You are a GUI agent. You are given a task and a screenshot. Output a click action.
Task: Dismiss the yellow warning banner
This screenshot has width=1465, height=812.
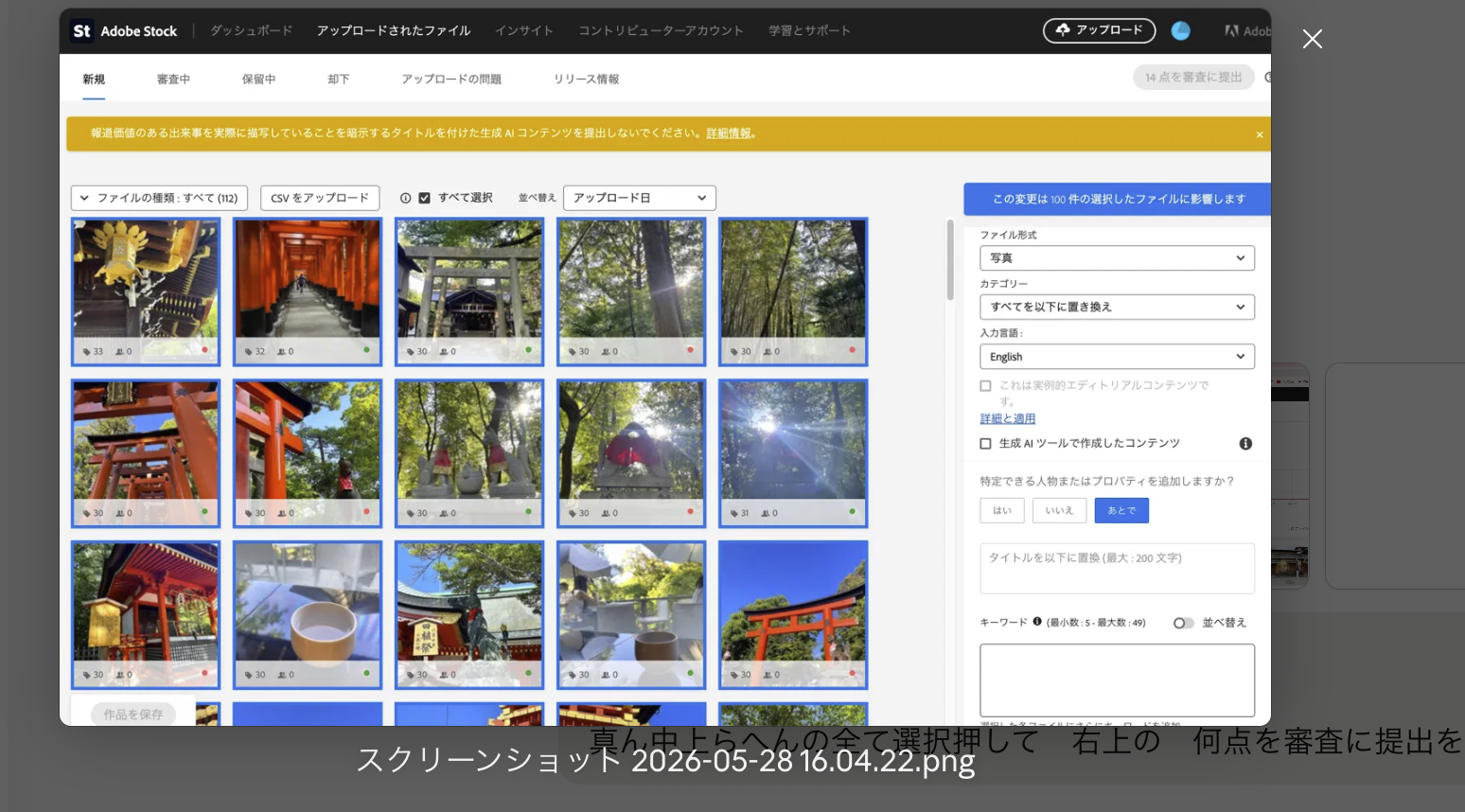pyautogui.click(x=1260, y=134)
